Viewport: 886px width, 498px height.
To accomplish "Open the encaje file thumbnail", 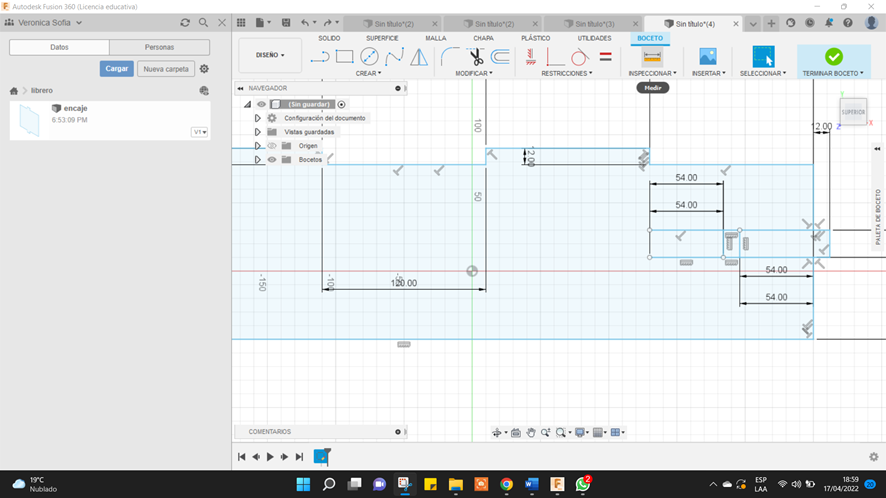I will 29,120.
